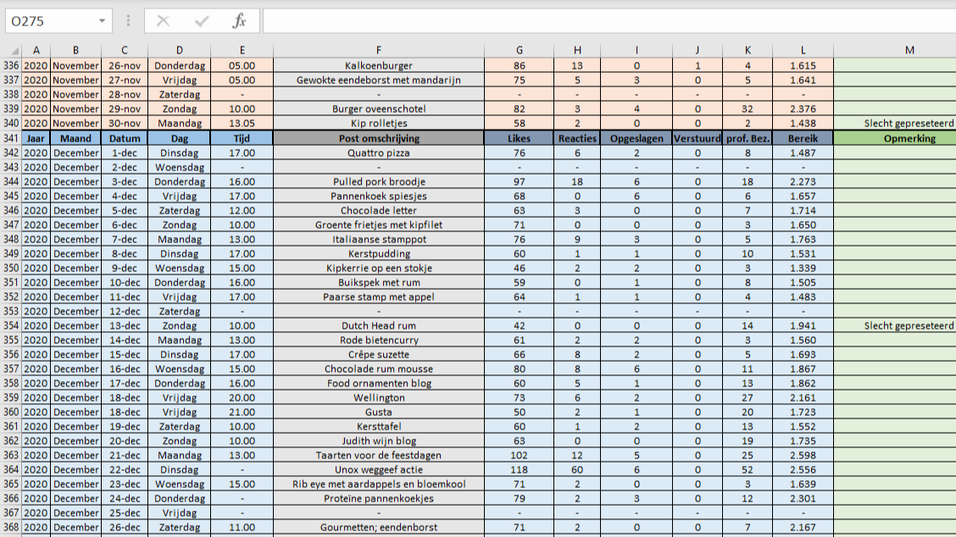Select the 'Dutch Head rum' cell
Screen dimensions: 956x537
point(379,325)
